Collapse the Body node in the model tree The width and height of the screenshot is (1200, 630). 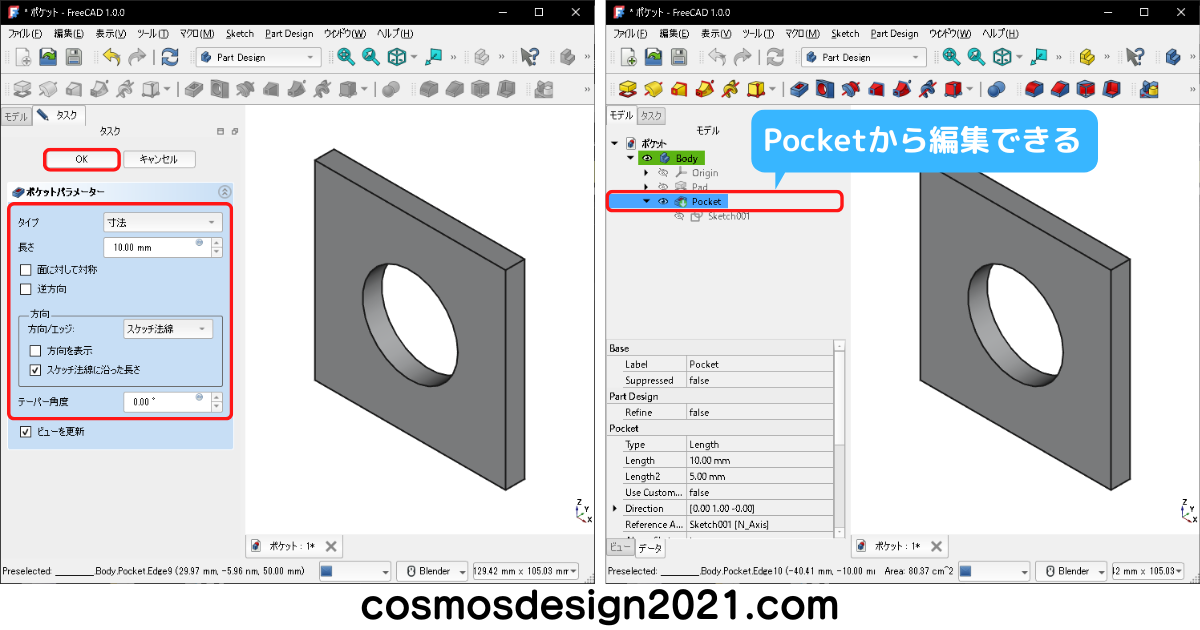point(630,158)
